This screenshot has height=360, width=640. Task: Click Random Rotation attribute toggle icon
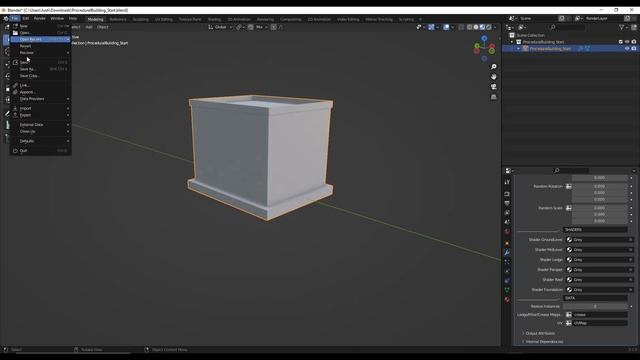569,187
